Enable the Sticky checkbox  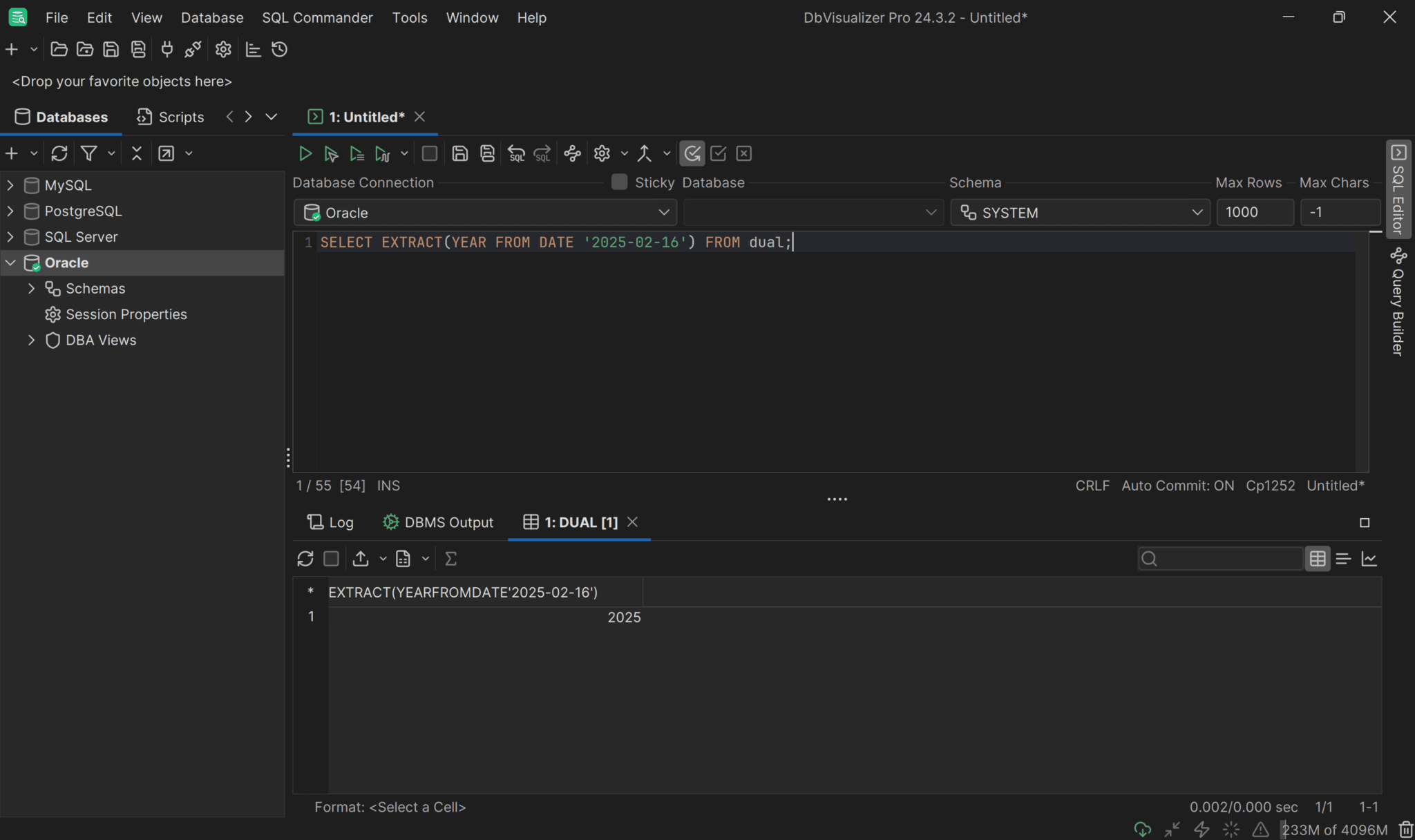pos(620,182)
